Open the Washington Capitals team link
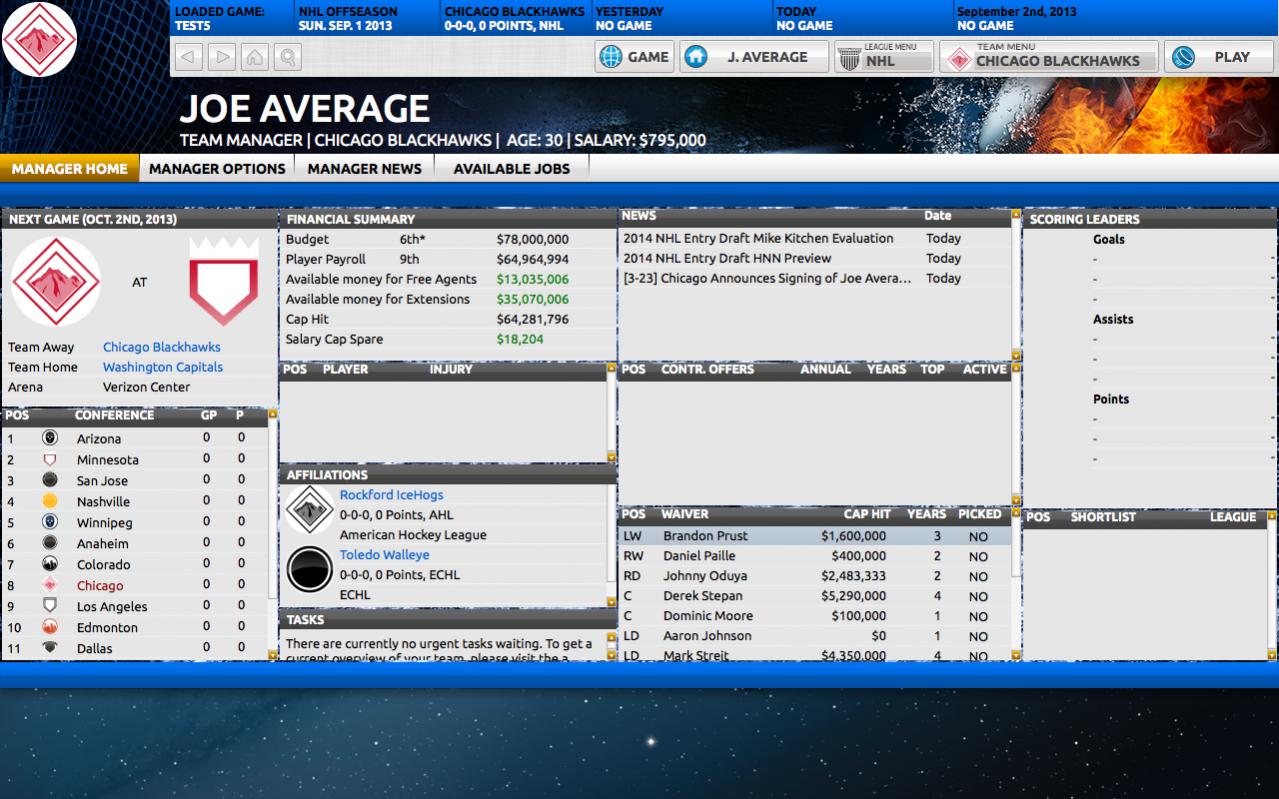The width and height of the screenshot is (1279, 799). [162, 367]
